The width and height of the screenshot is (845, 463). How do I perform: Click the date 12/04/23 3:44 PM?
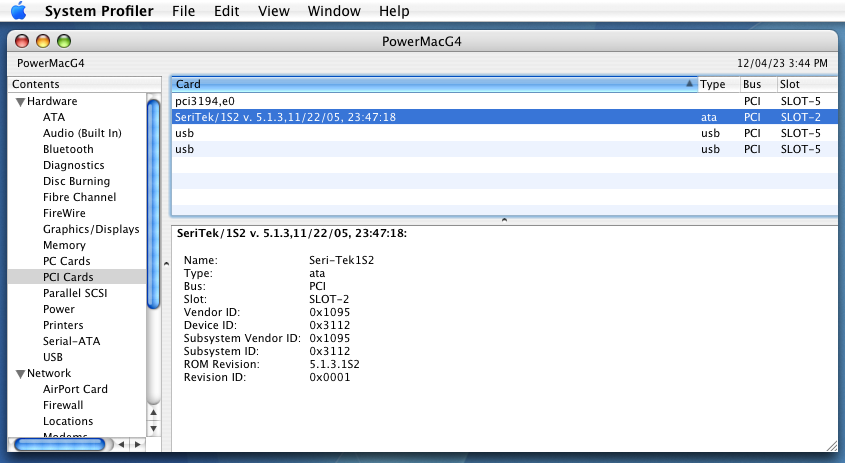pos(782,63)
